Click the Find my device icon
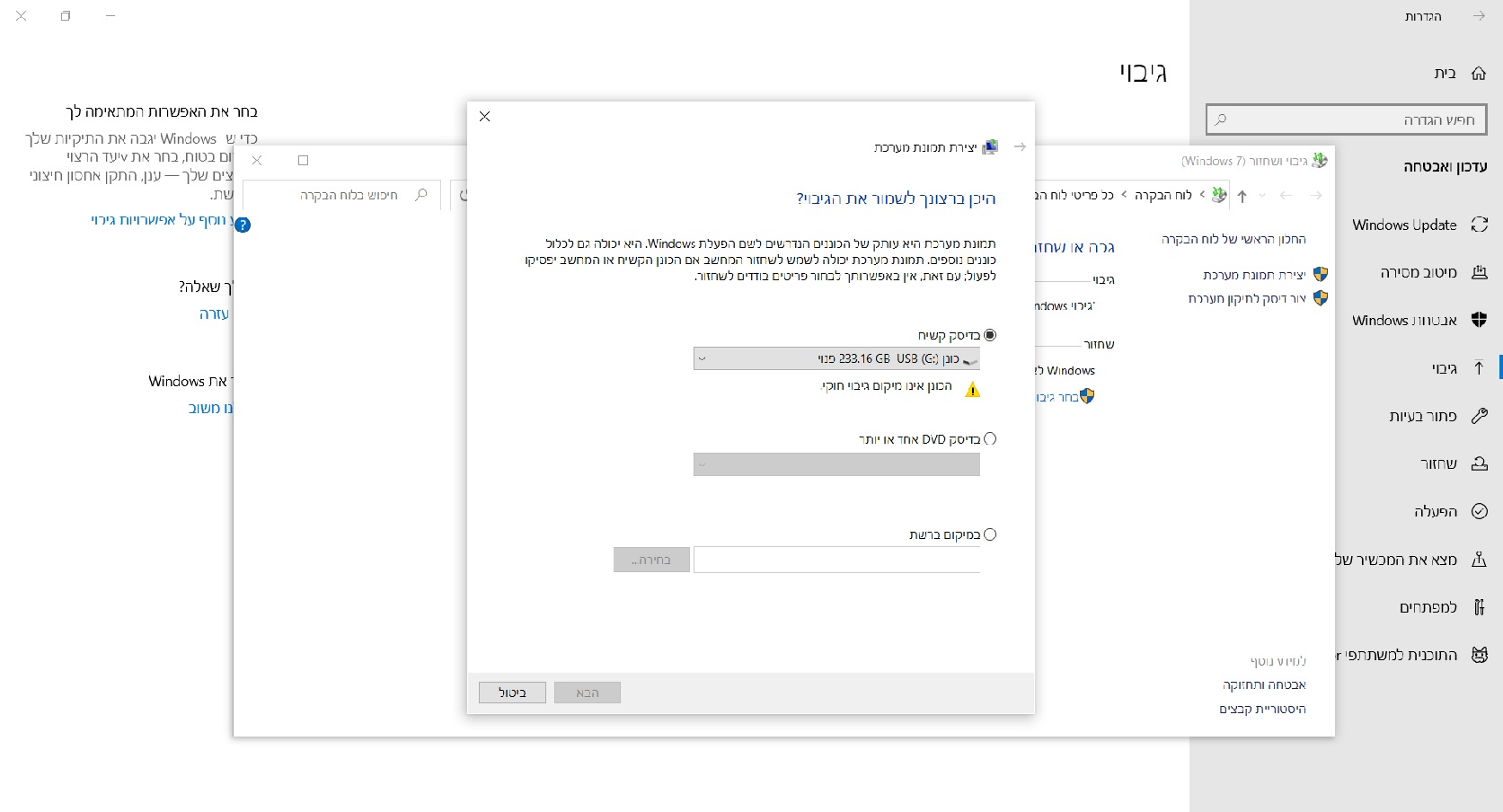The width and height of the screenshot is (1503, 812). click(x=1479, y=560)
